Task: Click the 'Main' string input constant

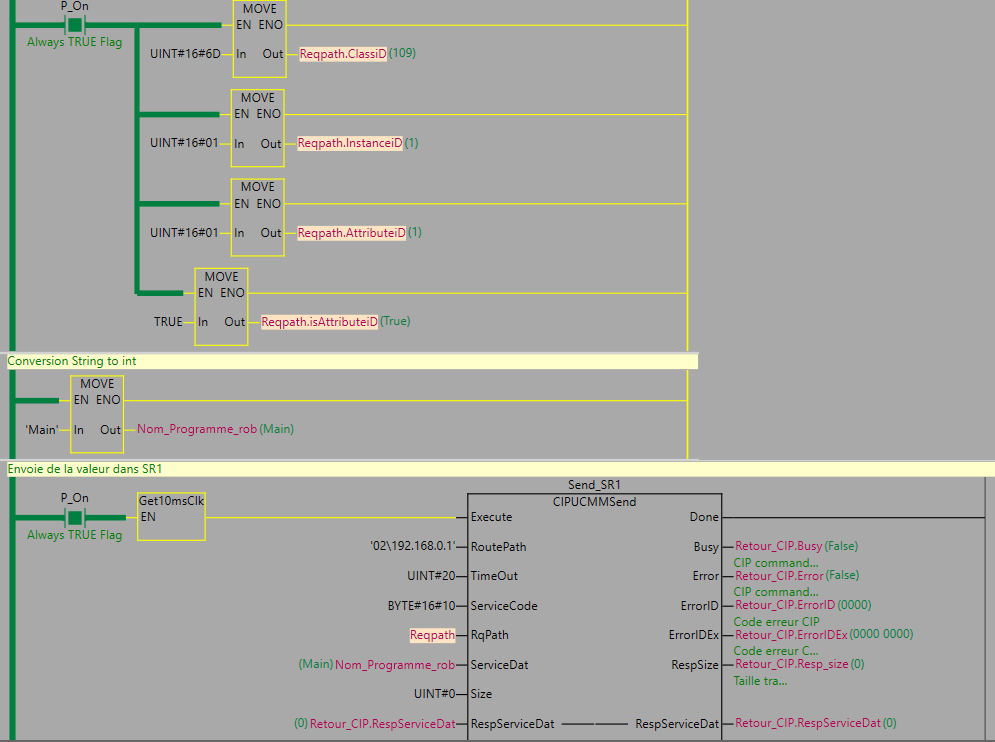Action: [x=42, y=430]
